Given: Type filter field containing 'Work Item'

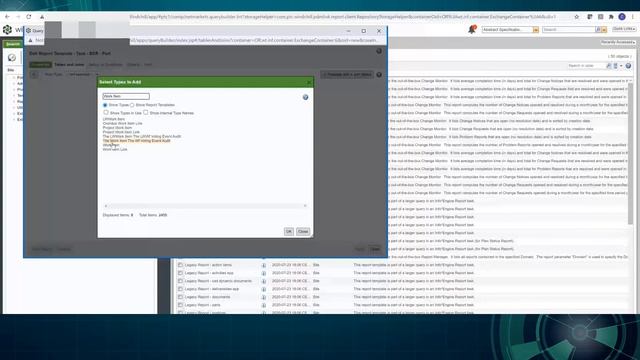Looking at the screenshot, I should (126, 96).
